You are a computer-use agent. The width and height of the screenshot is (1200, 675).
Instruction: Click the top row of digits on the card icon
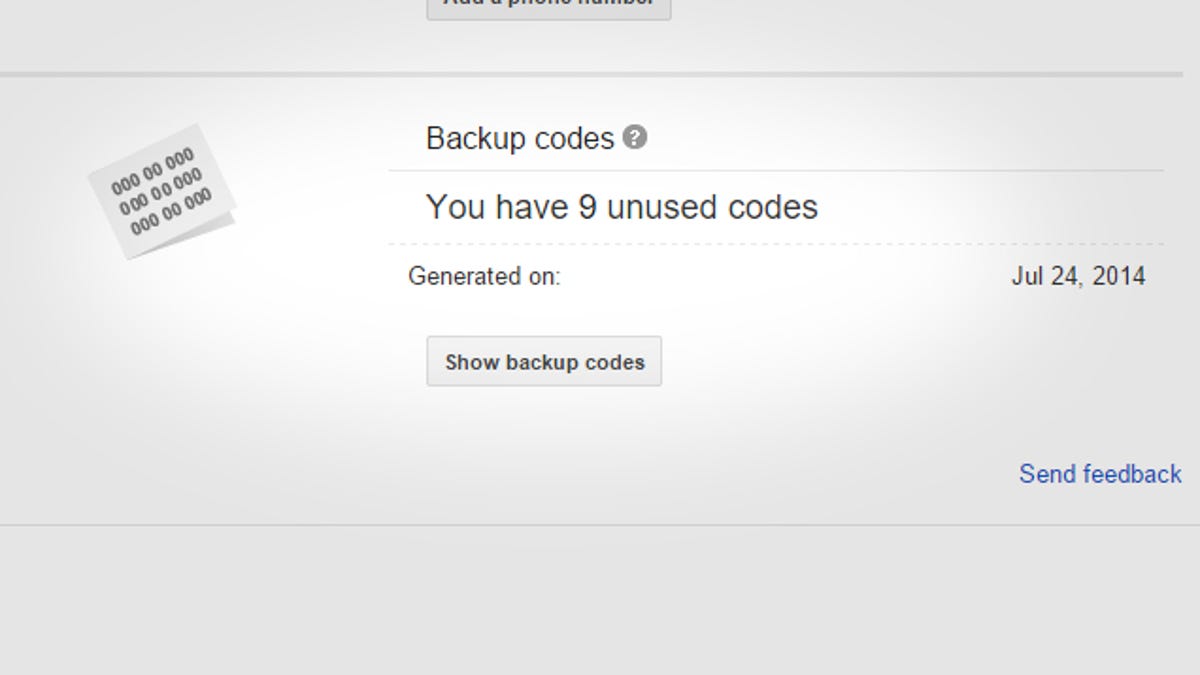pos(152,171)
